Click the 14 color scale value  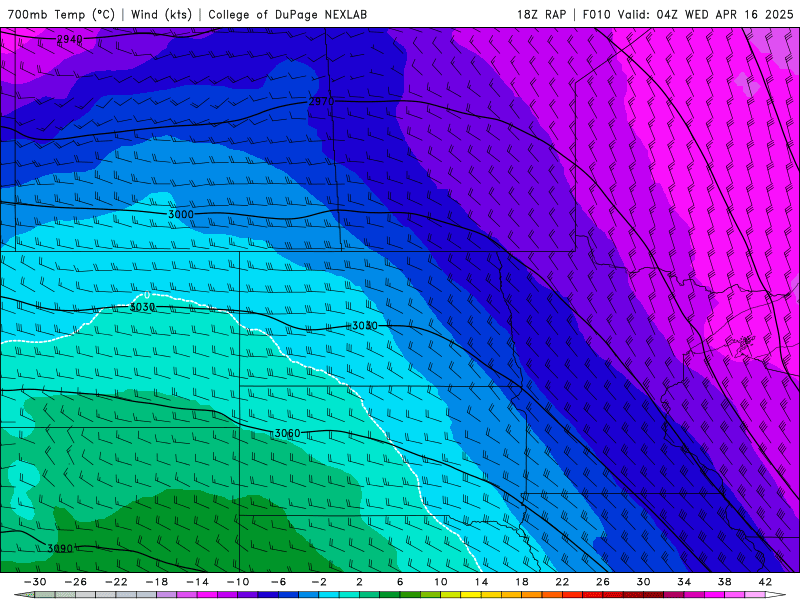[x=481, y=582]
